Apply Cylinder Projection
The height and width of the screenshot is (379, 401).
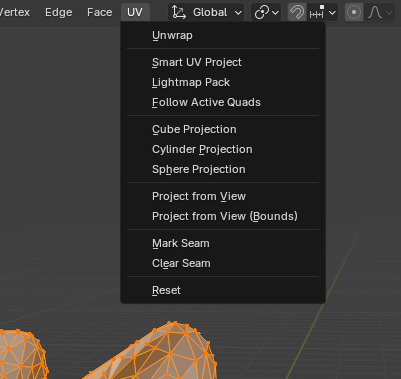pos(223,149)
